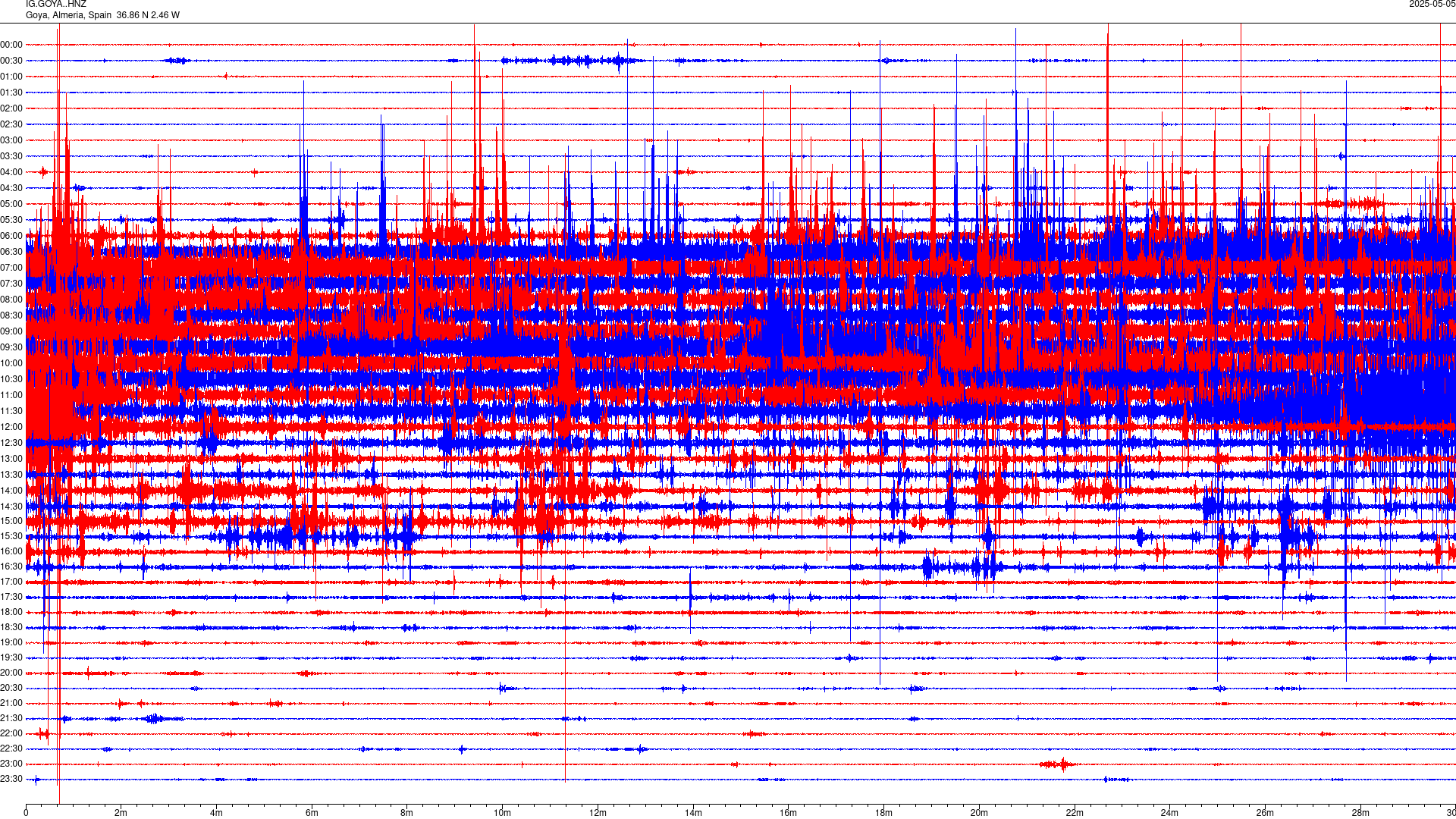
Task: Select the 22:30 time row label
Action: click(x=11, y=748)
